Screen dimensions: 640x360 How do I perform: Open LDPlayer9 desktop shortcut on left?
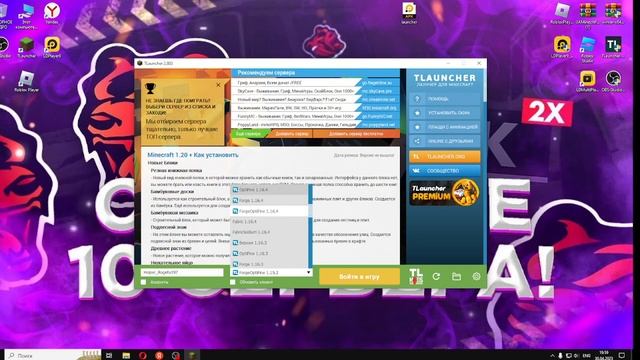point(52,47)
